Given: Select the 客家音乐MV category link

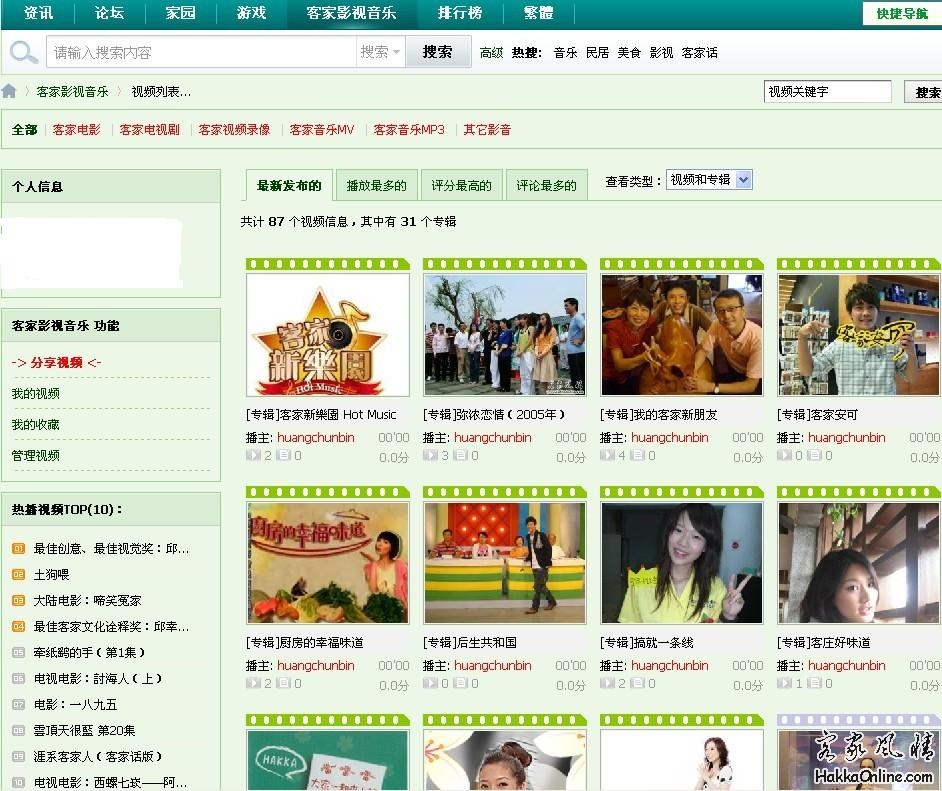Looking at the screenshot, I should click(x=322, y=130).
